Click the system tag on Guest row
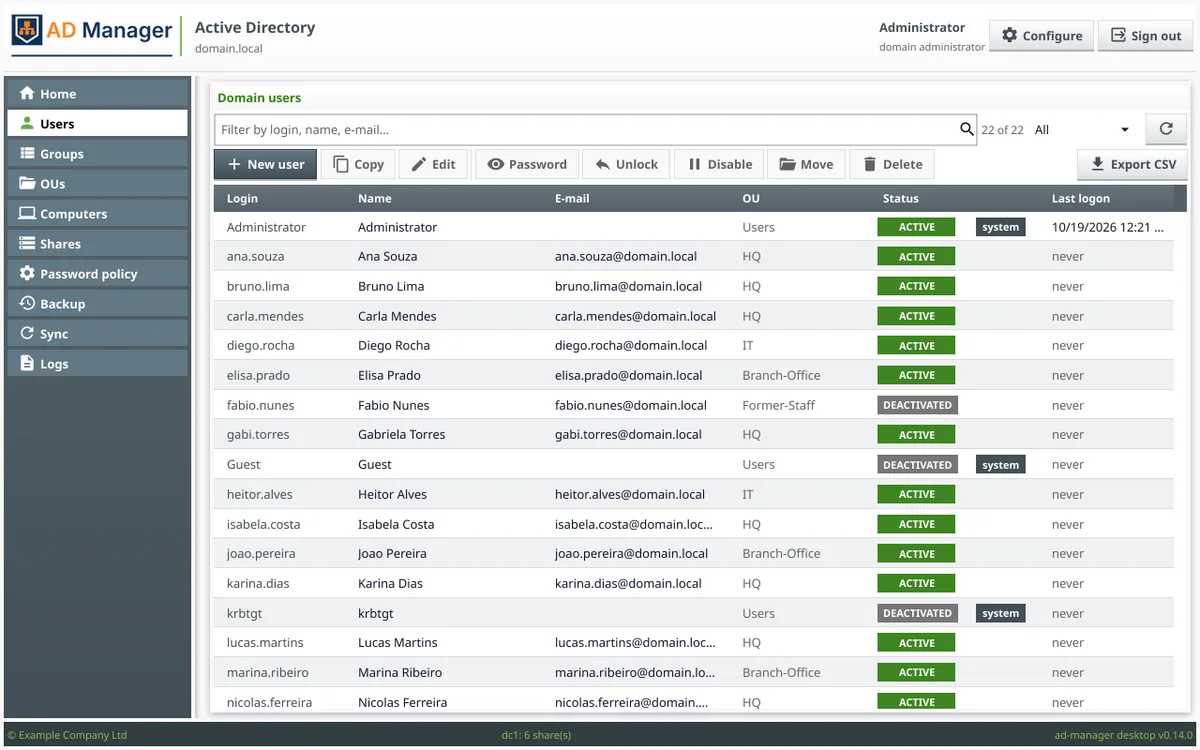The image size is (1200, 750). (1000, 465)
